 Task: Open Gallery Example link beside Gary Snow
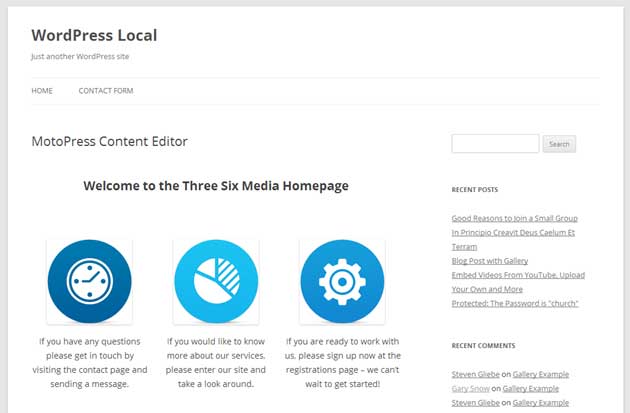click(531, 388)
